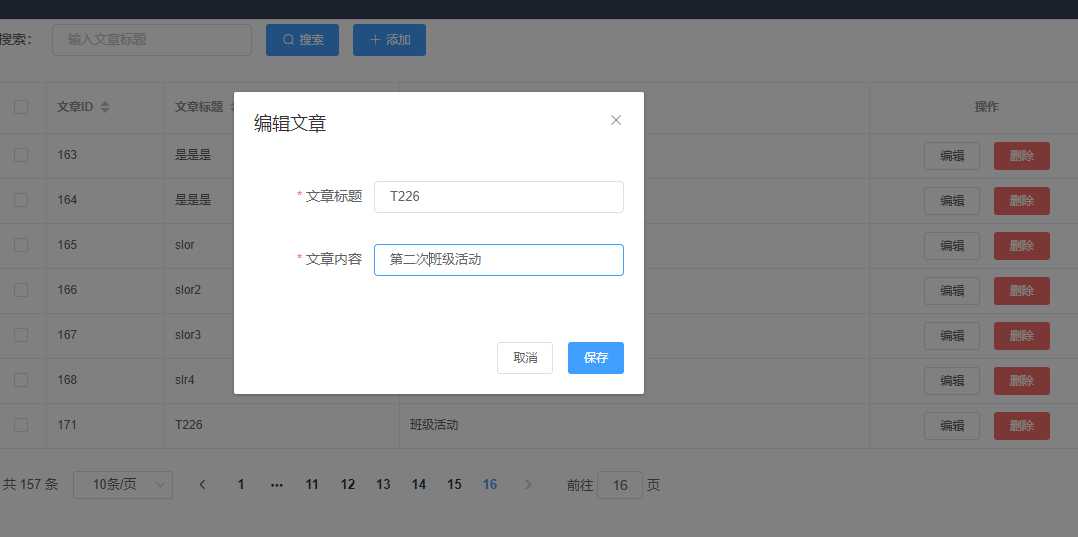1078x537 pixels.
Task: Click the 取消 button in dialog
Action: pos(525,358)
